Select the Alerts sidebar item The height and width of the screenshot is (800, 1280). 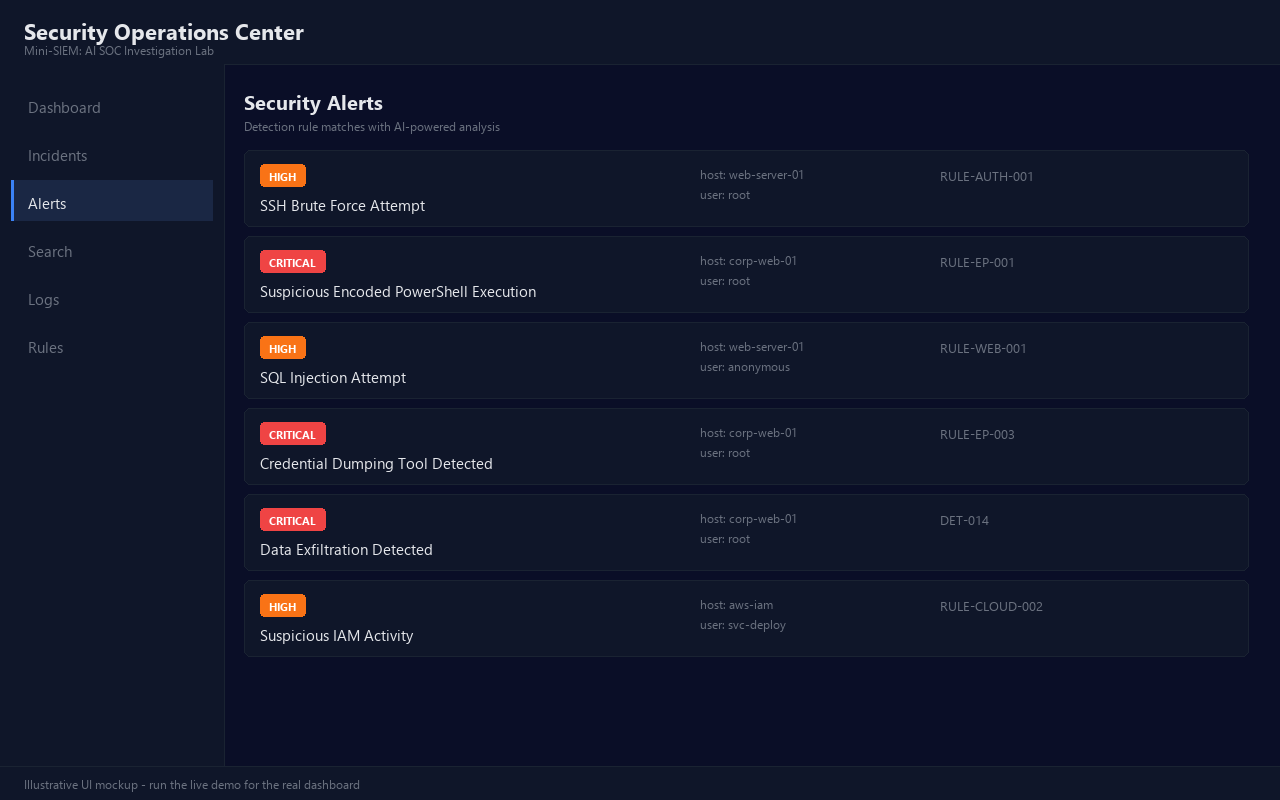click(112, 204)
